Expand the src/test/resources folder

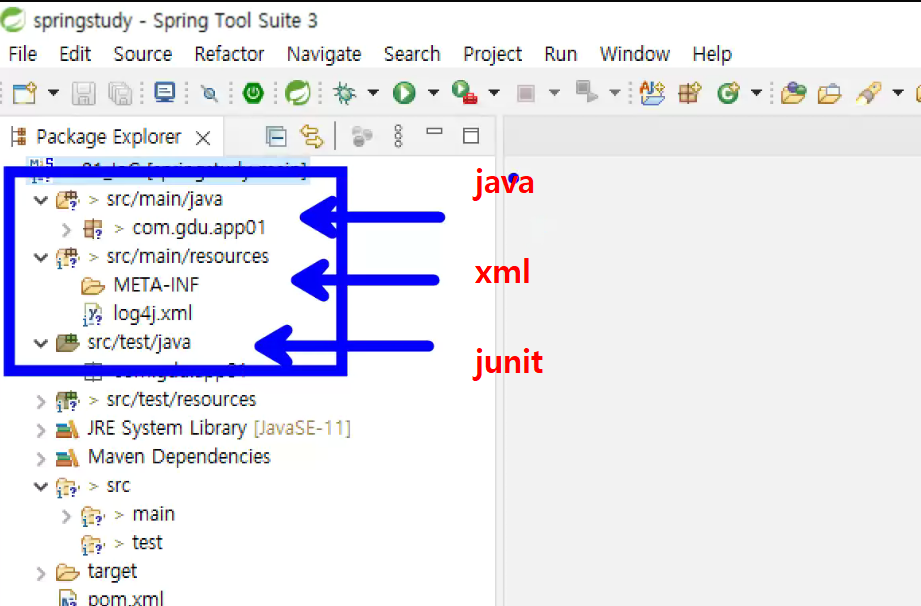coord(41,401)
